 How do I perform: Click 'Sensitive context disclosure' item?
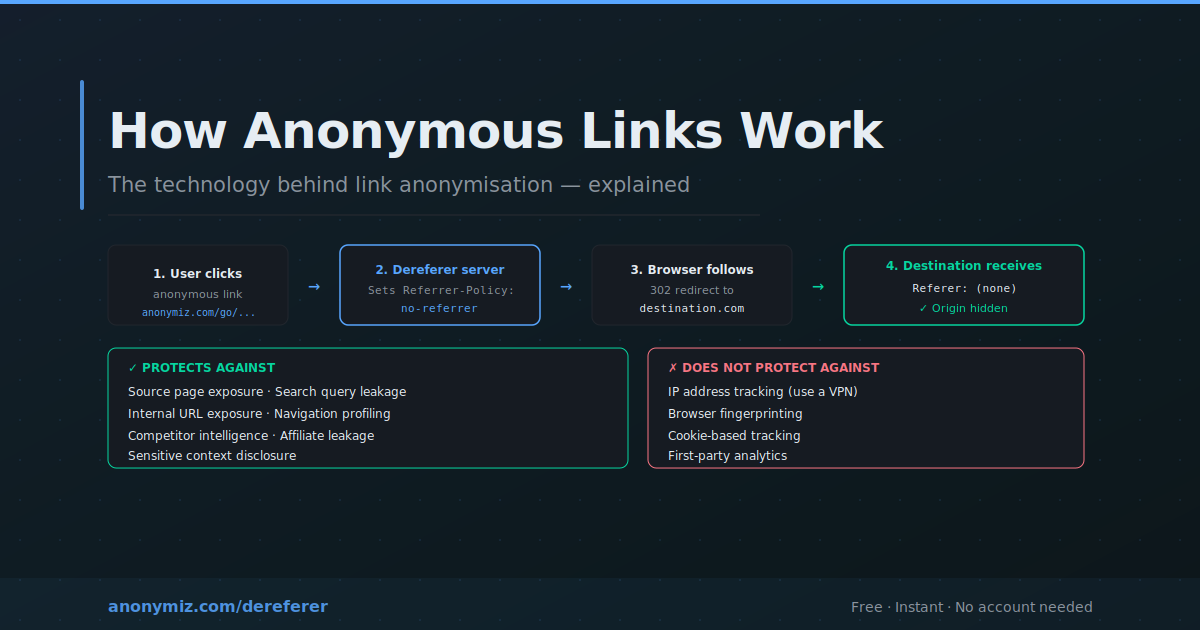[x=212, y=456]
